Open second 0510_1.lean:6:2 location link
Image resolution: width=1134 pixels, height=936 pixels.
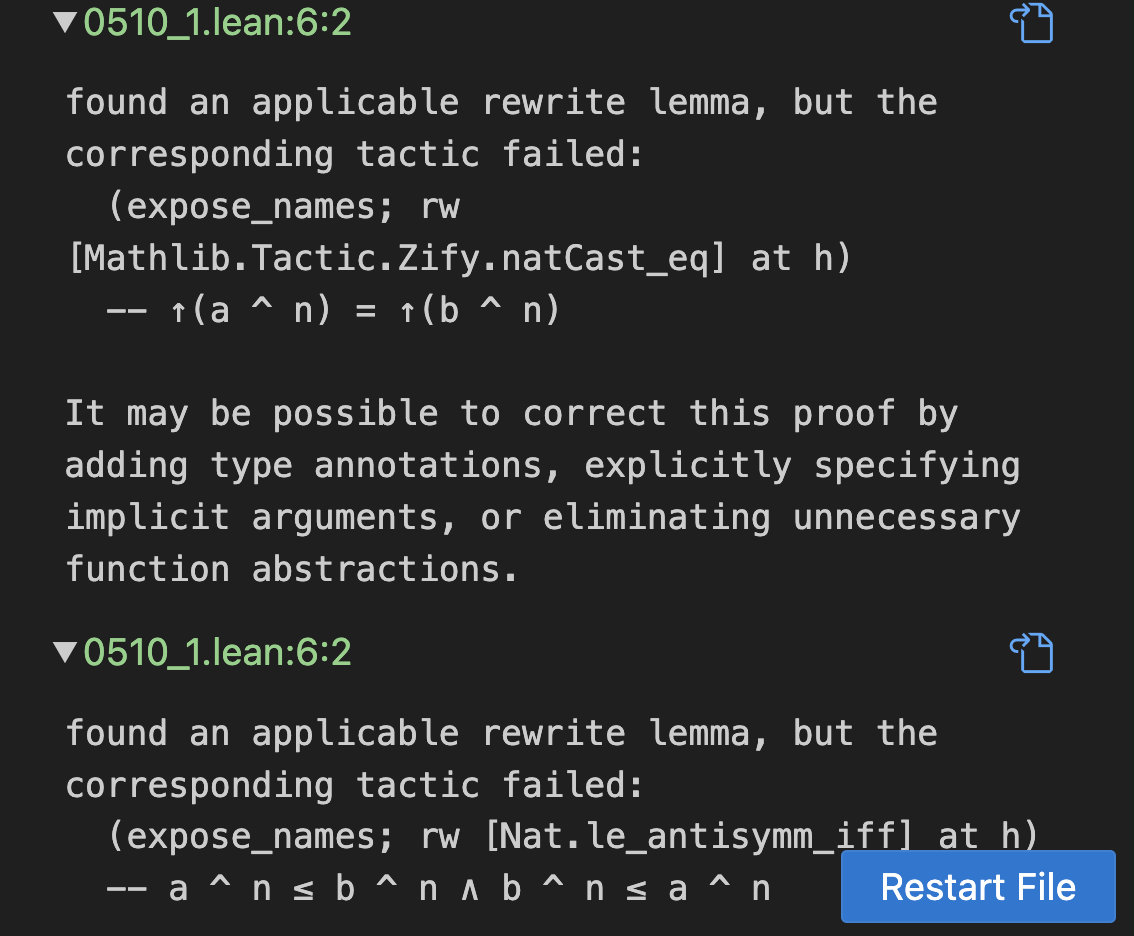217,653
